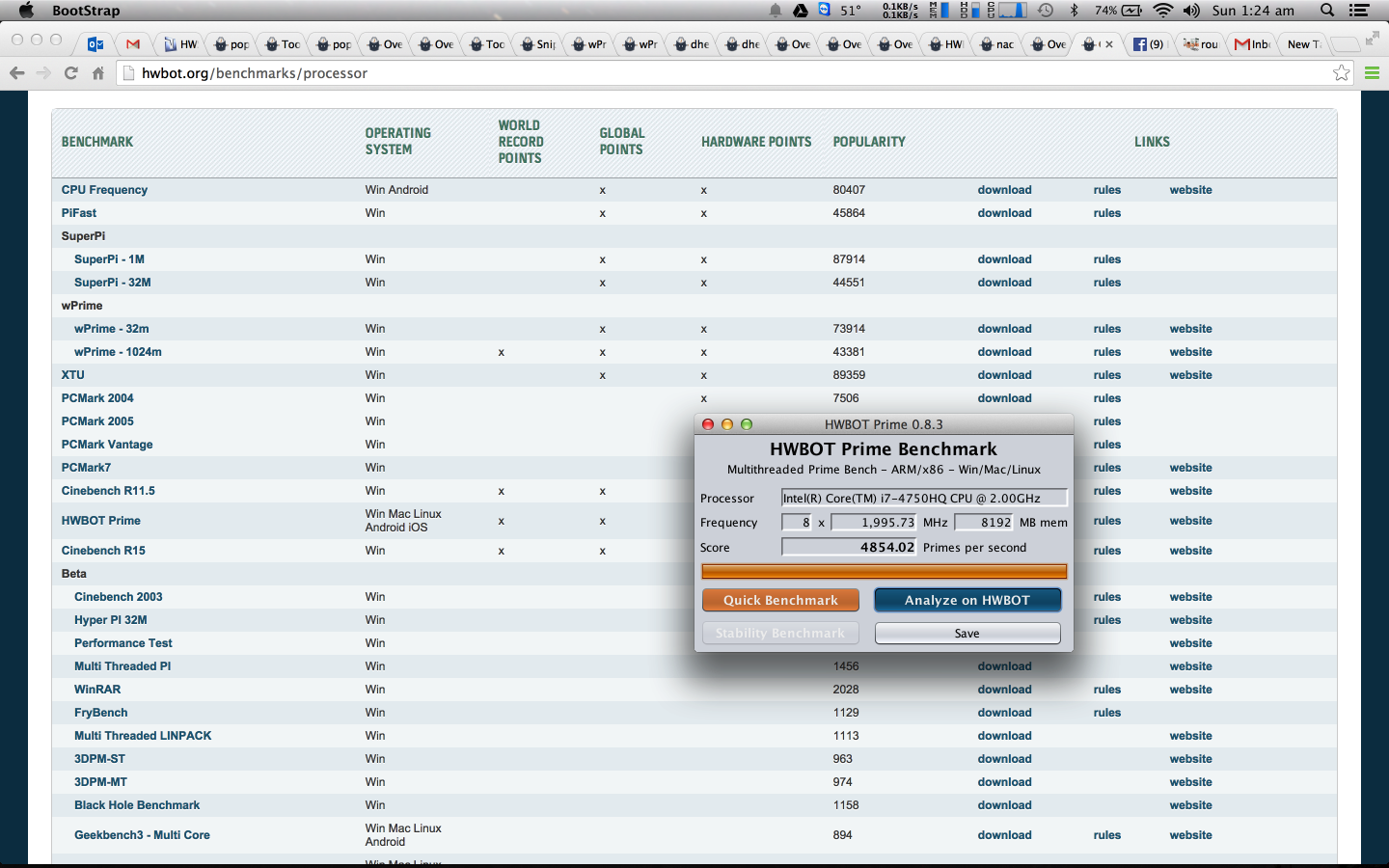The image size is (1389, 868).
Task: Click the browser forward arrow
Action: pos(43,73)
